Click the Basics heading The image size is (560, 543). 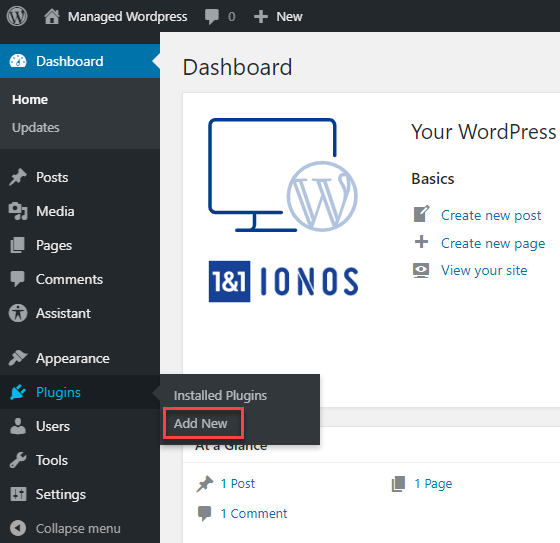(x=433, y=179)
